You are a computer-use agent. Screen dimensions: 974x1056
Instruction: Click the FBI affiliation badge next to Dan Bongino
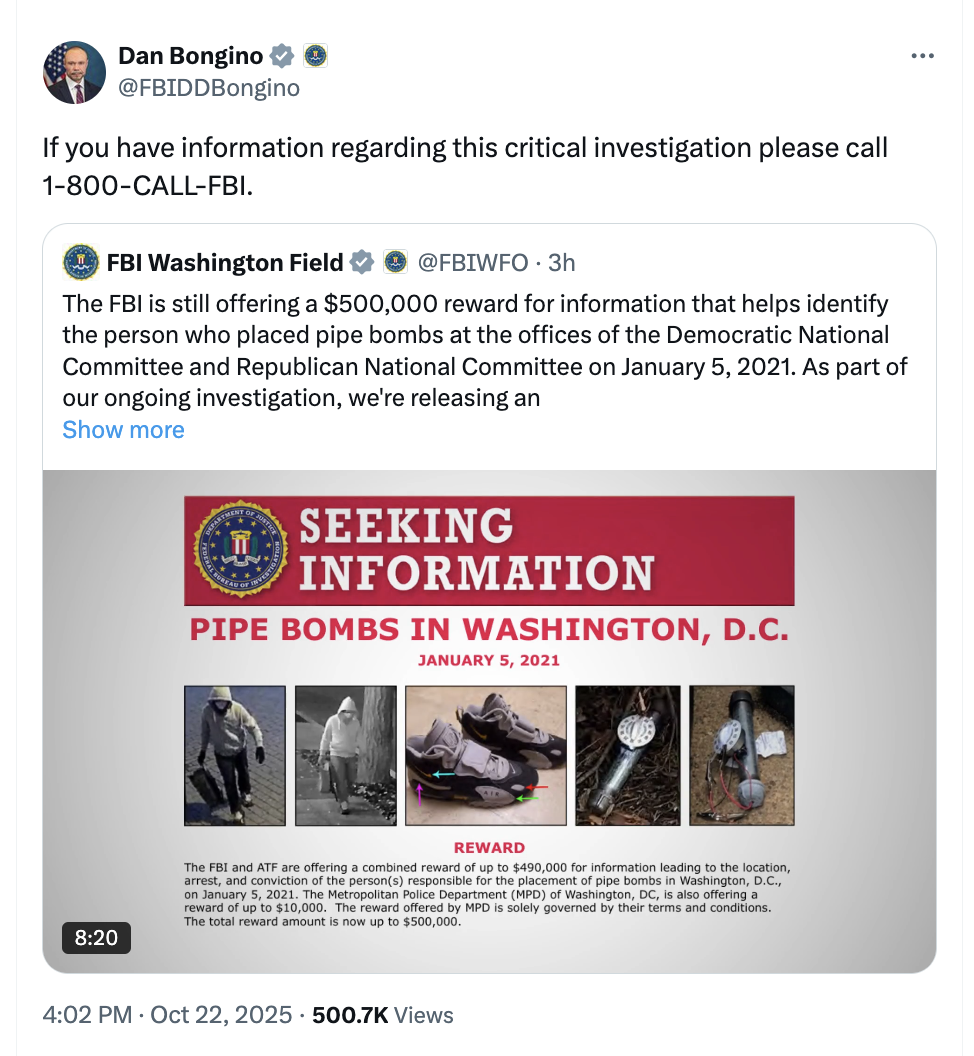coord(316,56)
